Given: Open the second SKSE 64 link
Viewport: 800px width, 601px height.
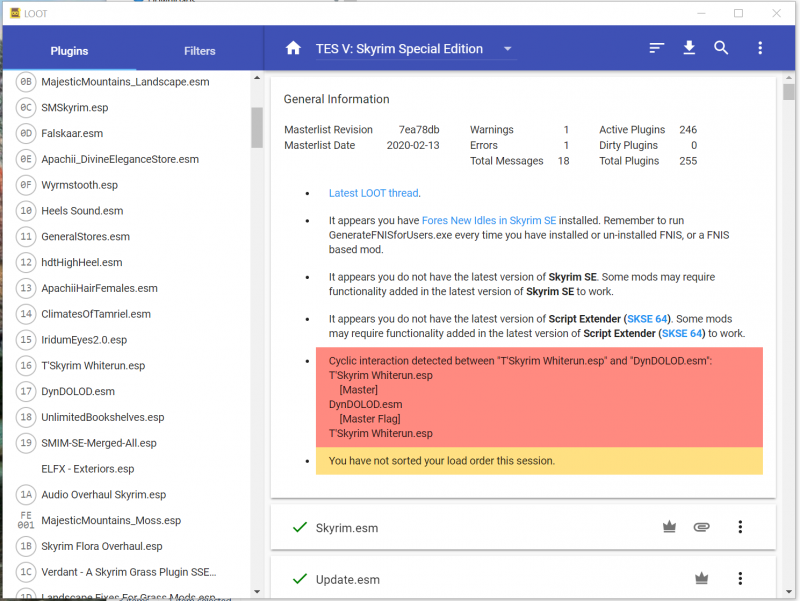Looking at the screenshot, I should click(x=682, y=333).
